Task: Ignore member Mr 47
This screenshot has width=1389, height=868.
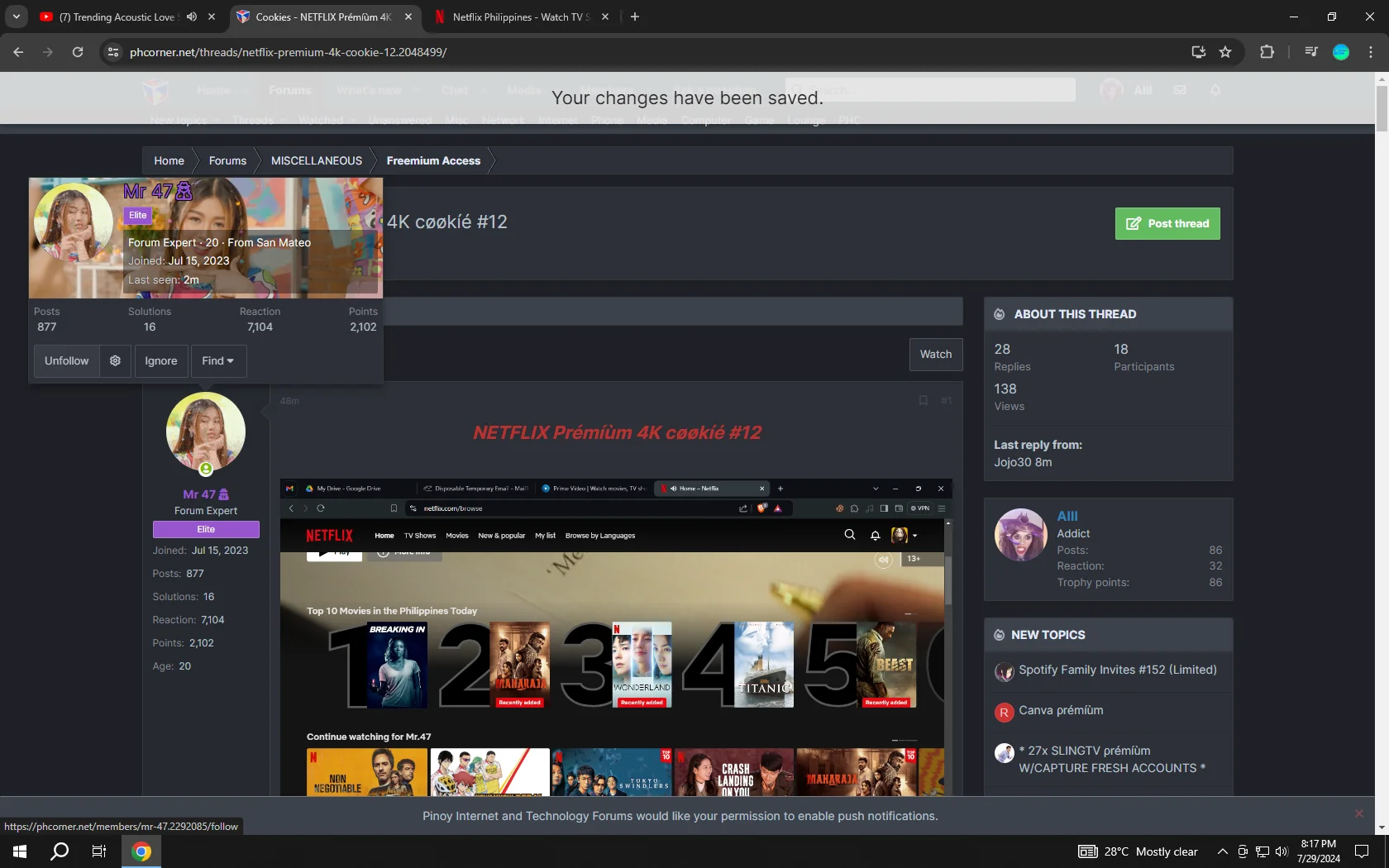Action: pyautogui.click(x=161, y=361)
